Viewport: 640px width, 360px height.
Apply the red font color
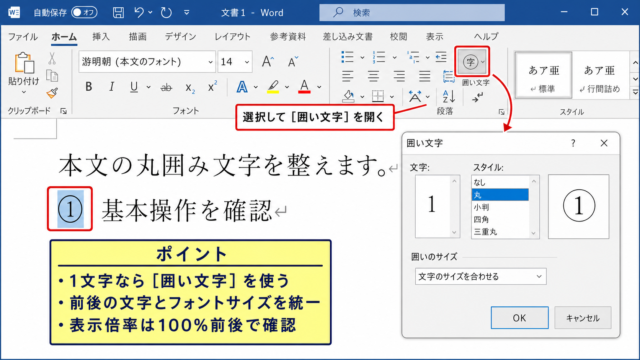304,87
